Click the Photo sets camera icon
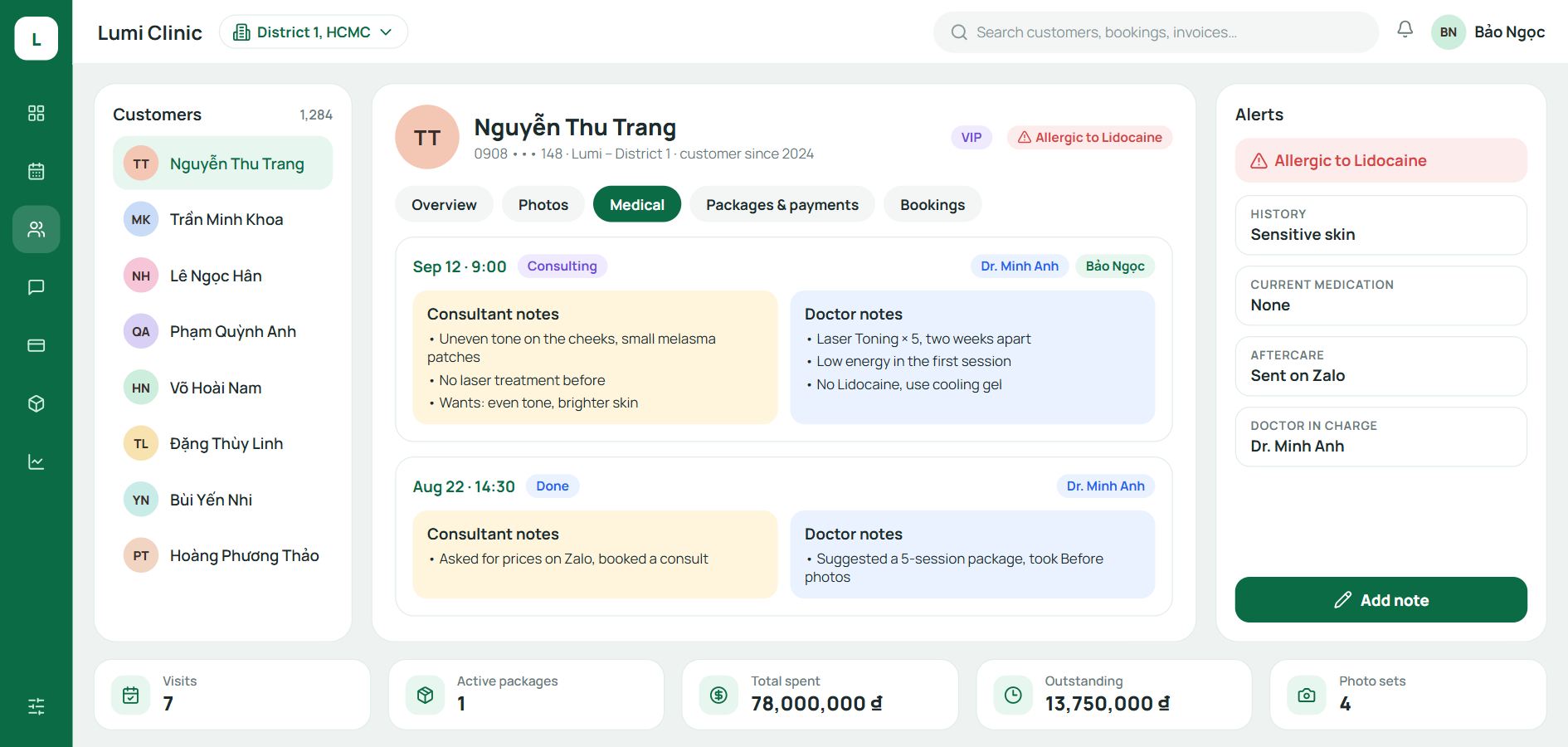Image resolution: width=1568 pixels, height=747 pixels. coord(1307,696)
